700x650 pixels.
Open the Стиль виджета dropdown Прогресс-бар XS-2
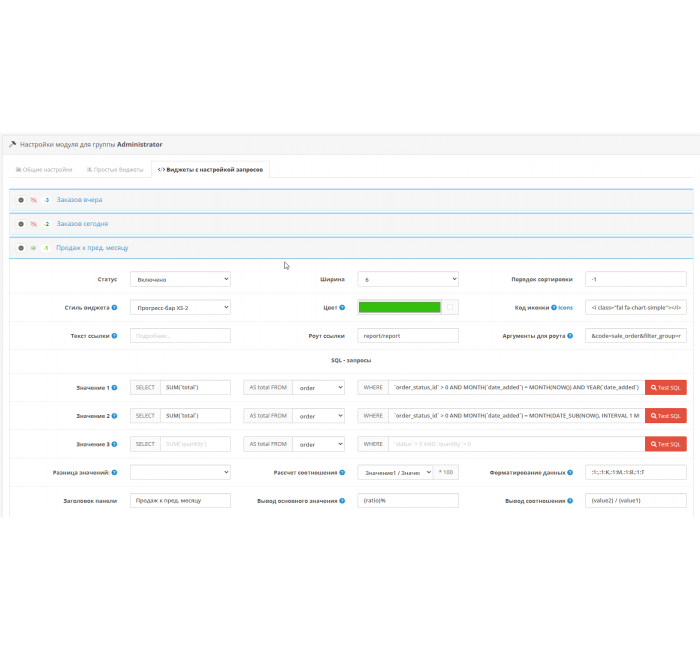(180, 308)
